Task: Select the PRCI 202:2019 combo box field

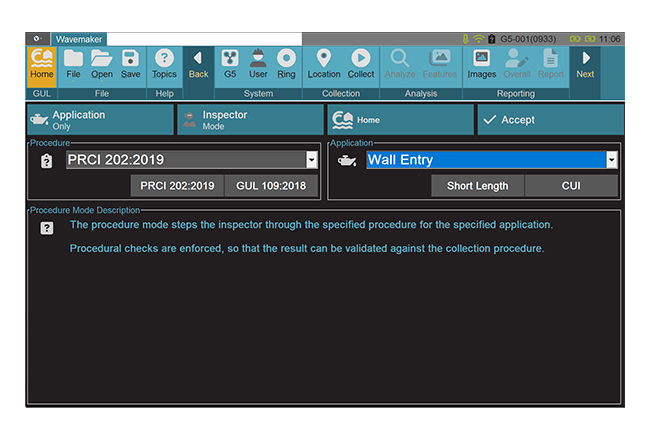Action: 192,160
